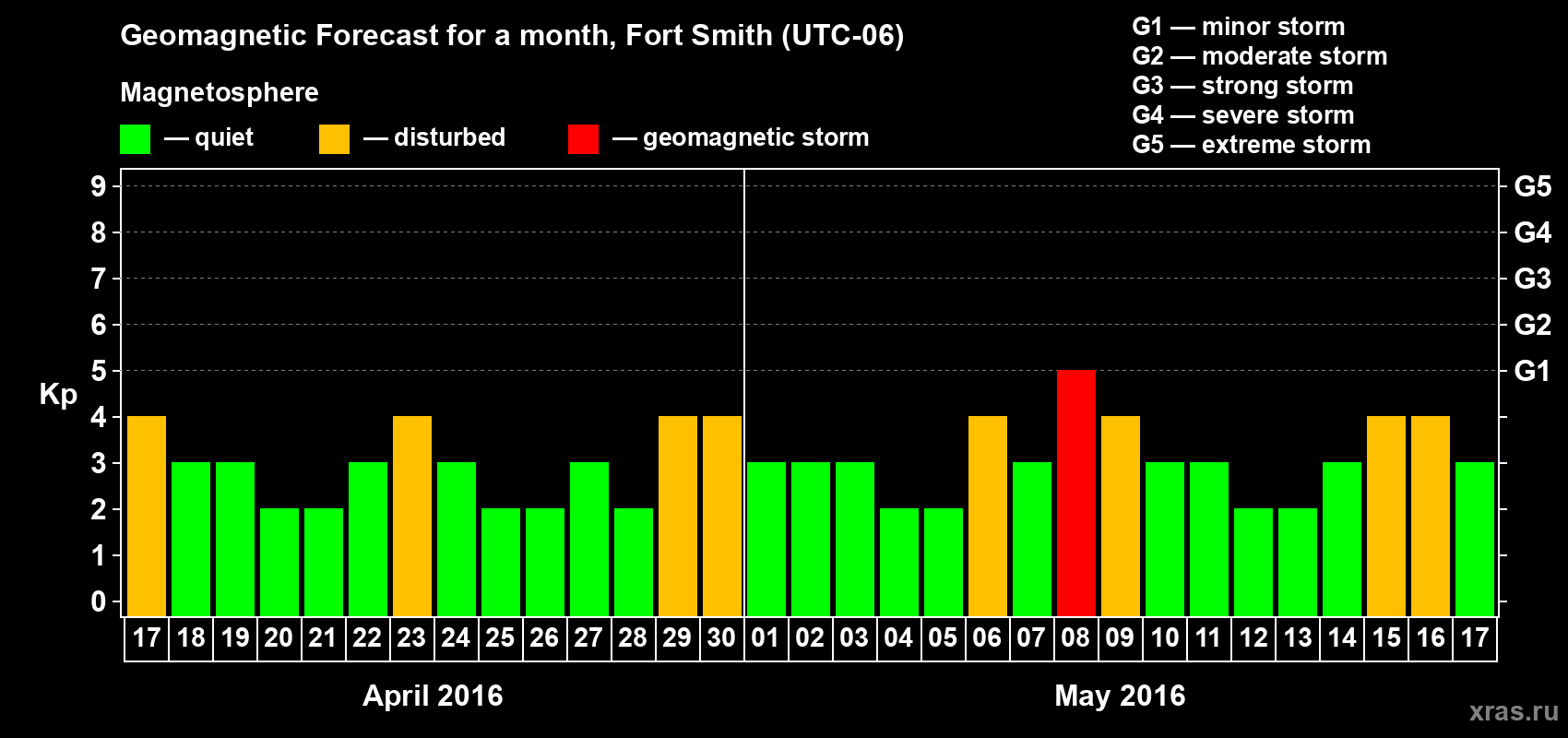Click the orange bar for May 16
1568x738 pixels.
1431,516
